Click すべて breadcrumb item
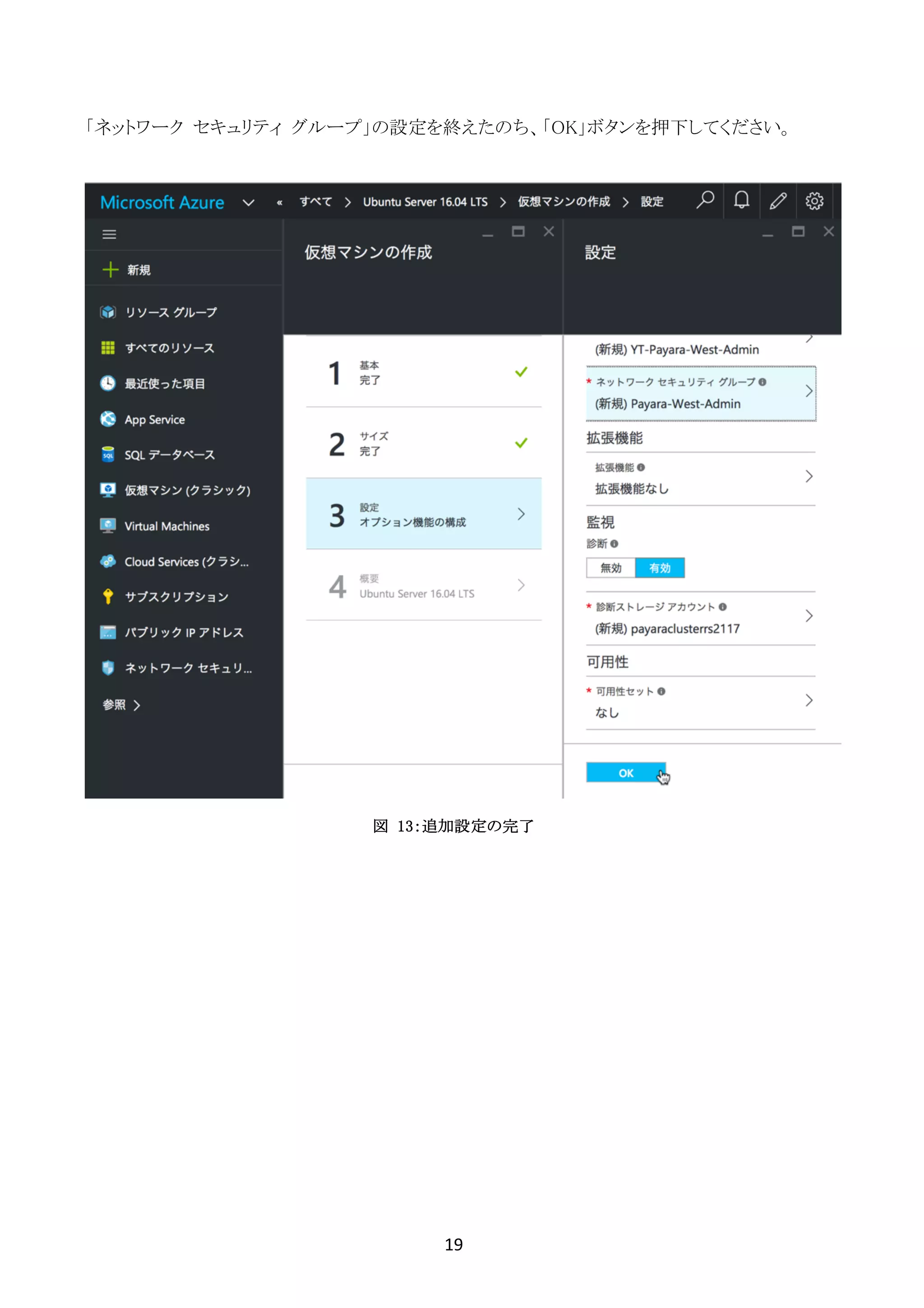Viewport: 924px width, 1308px height. tap(315, 202)
